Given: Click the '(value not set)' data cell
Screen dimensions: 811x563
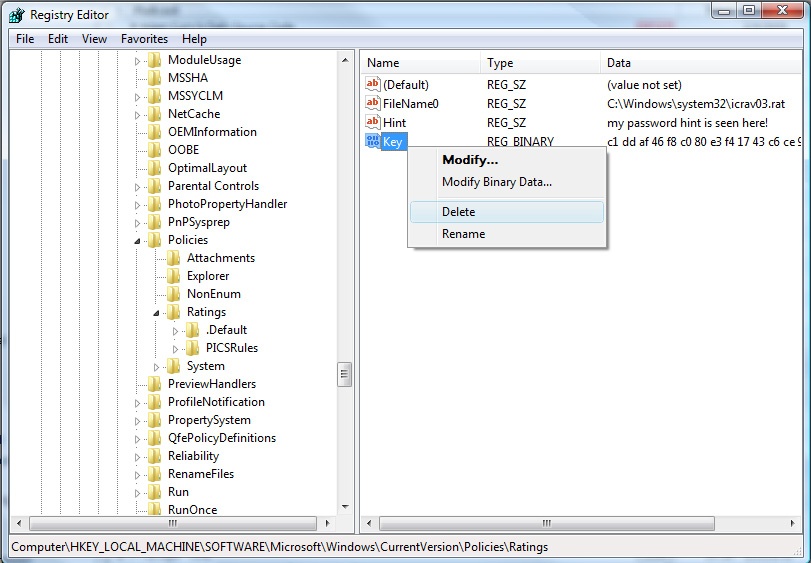Looking at the screenshot, I should [x=644, y=85].
